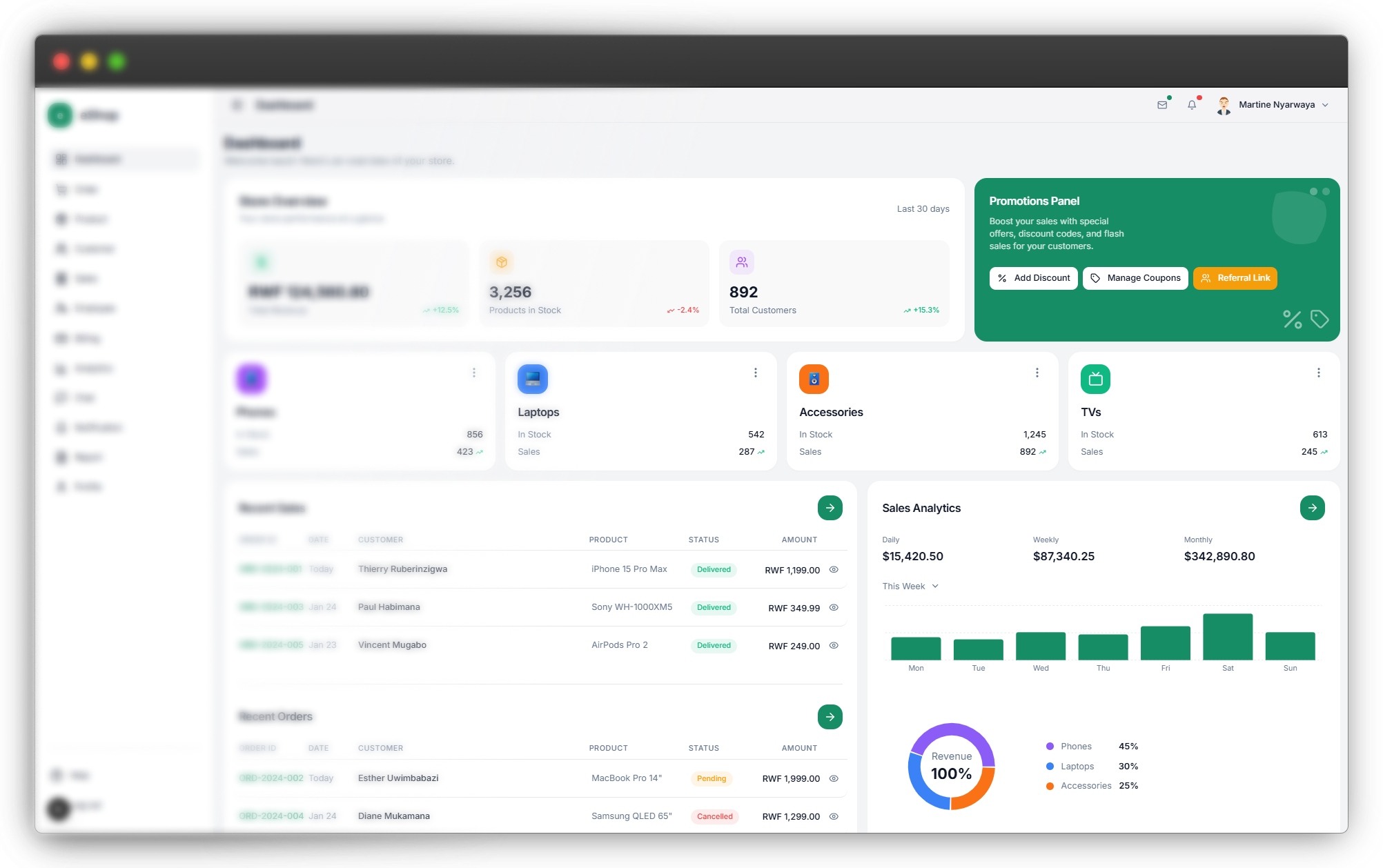
Task: Click the green TVs category icon
Action: point(1095,379)
